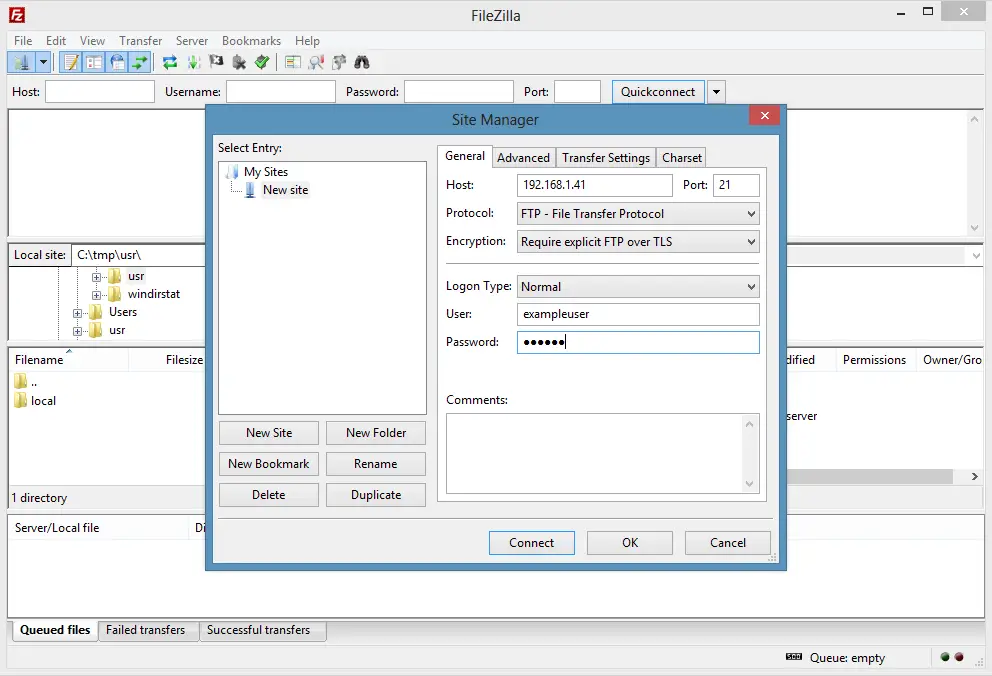Expand the usr node under tmp
This screenshot has width=992, height=676.
click(96, 277)
